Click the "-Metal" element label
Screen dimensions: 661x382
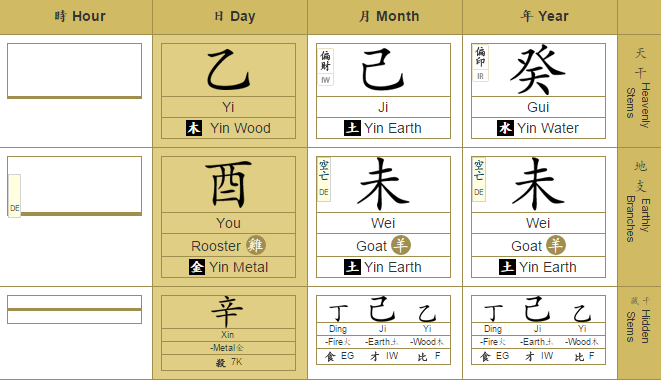pyautogui.click(x=223, y=348)
